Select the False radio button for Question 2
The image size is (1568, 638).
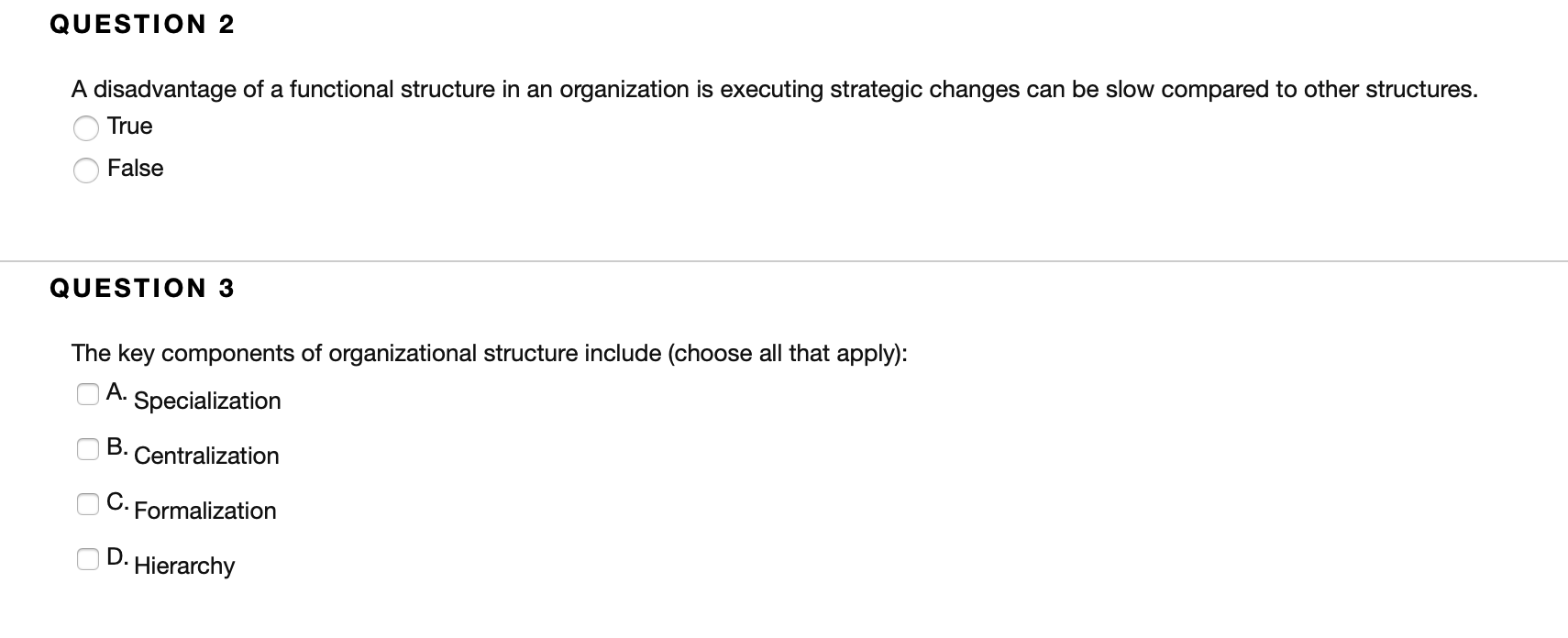(x=86, y=170)
